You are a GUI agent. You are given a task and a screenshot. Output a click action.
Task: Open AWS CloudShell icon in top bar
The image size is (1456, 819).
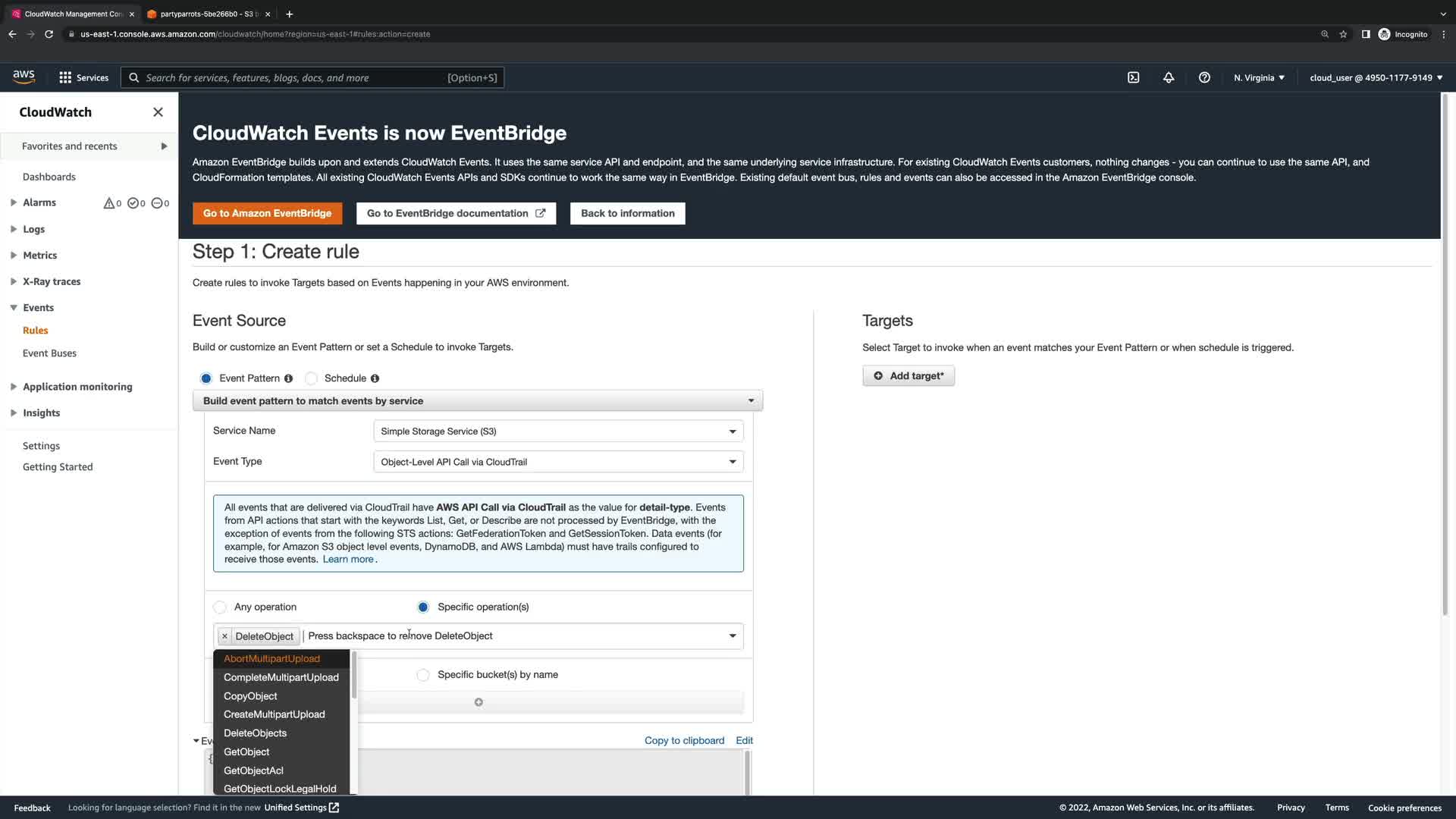tap(1133, 77)
